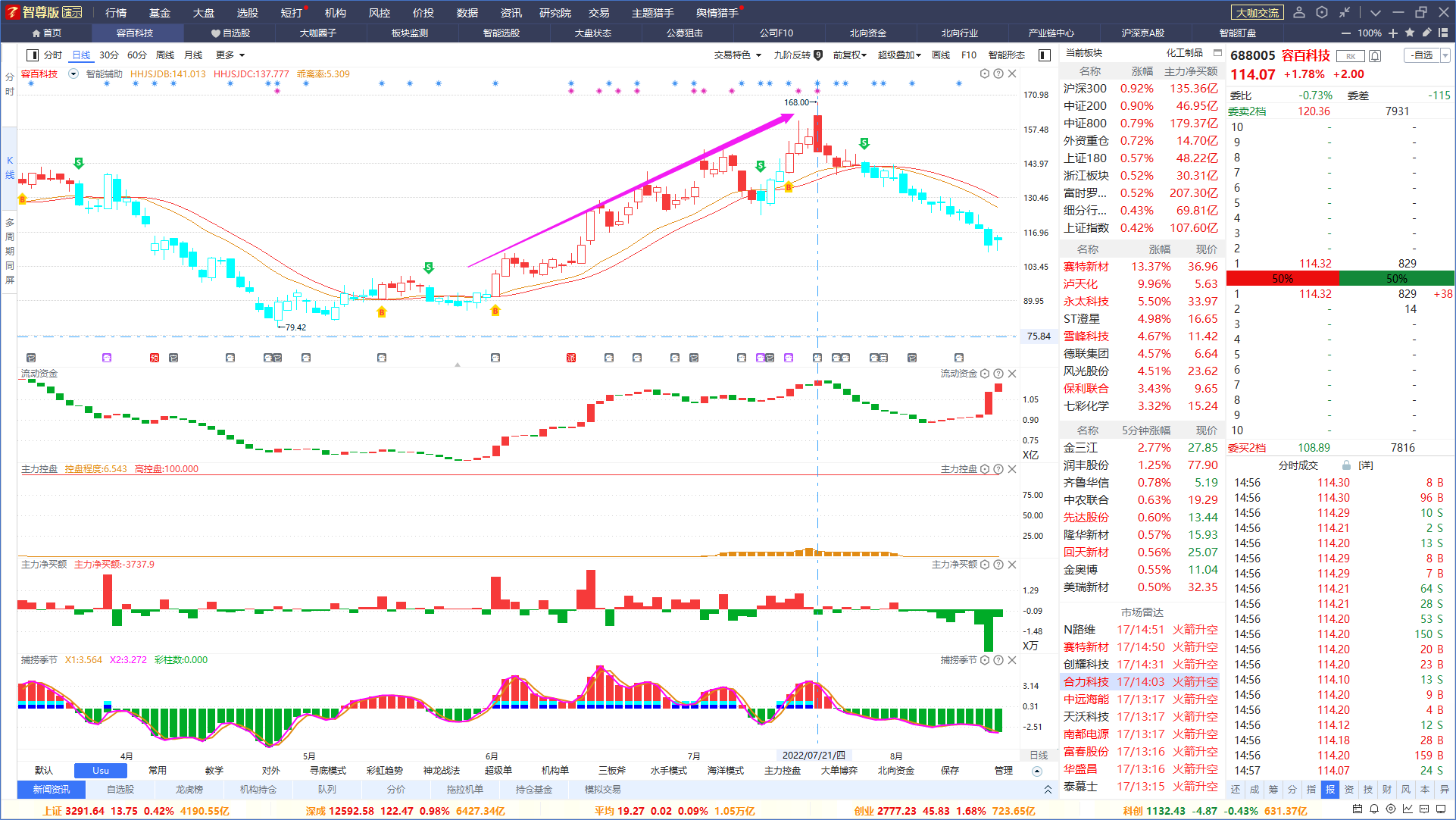
Task: Click the window icon next to 化工制品
Action: click(x=1217, y=53)
